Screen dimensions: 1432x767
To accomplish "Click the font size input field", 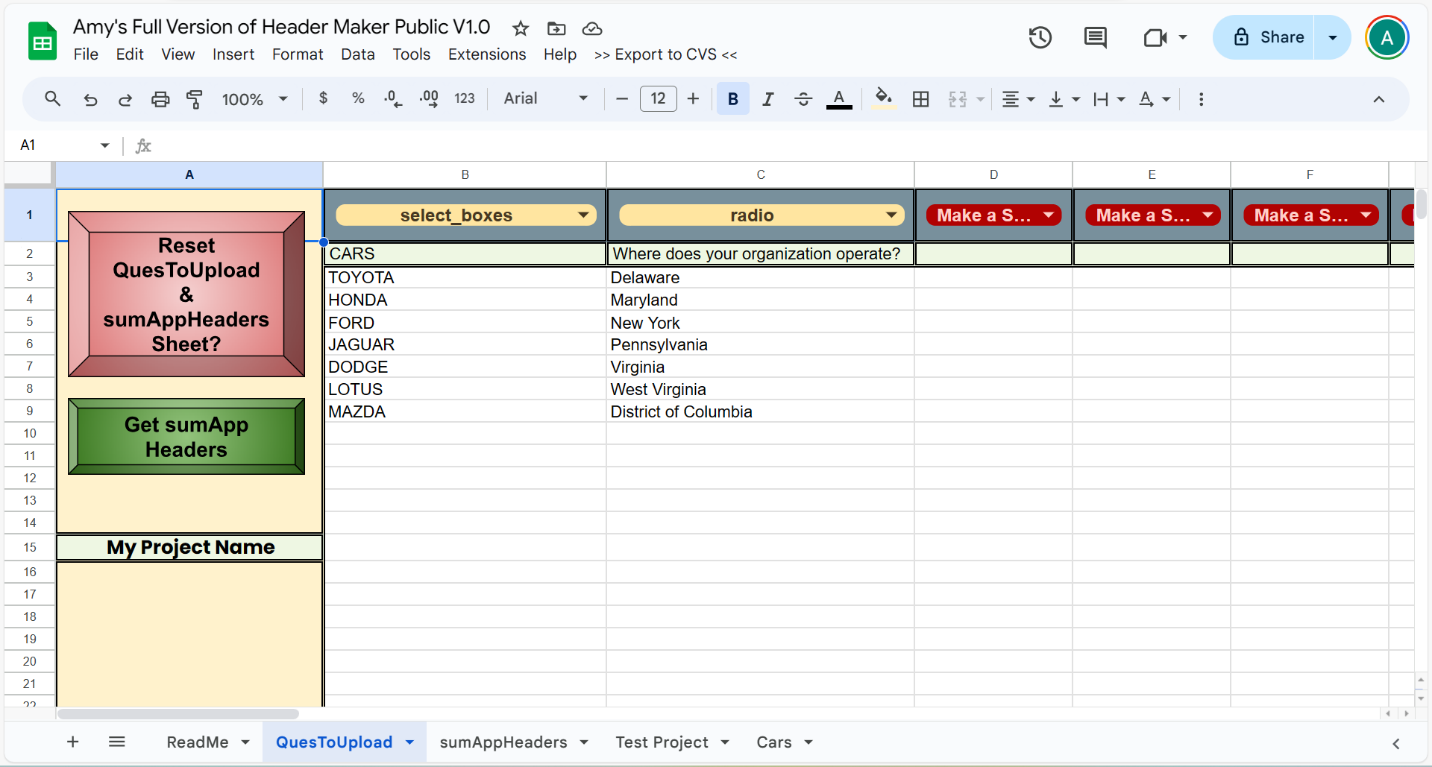I will click(x=658, y=99).
